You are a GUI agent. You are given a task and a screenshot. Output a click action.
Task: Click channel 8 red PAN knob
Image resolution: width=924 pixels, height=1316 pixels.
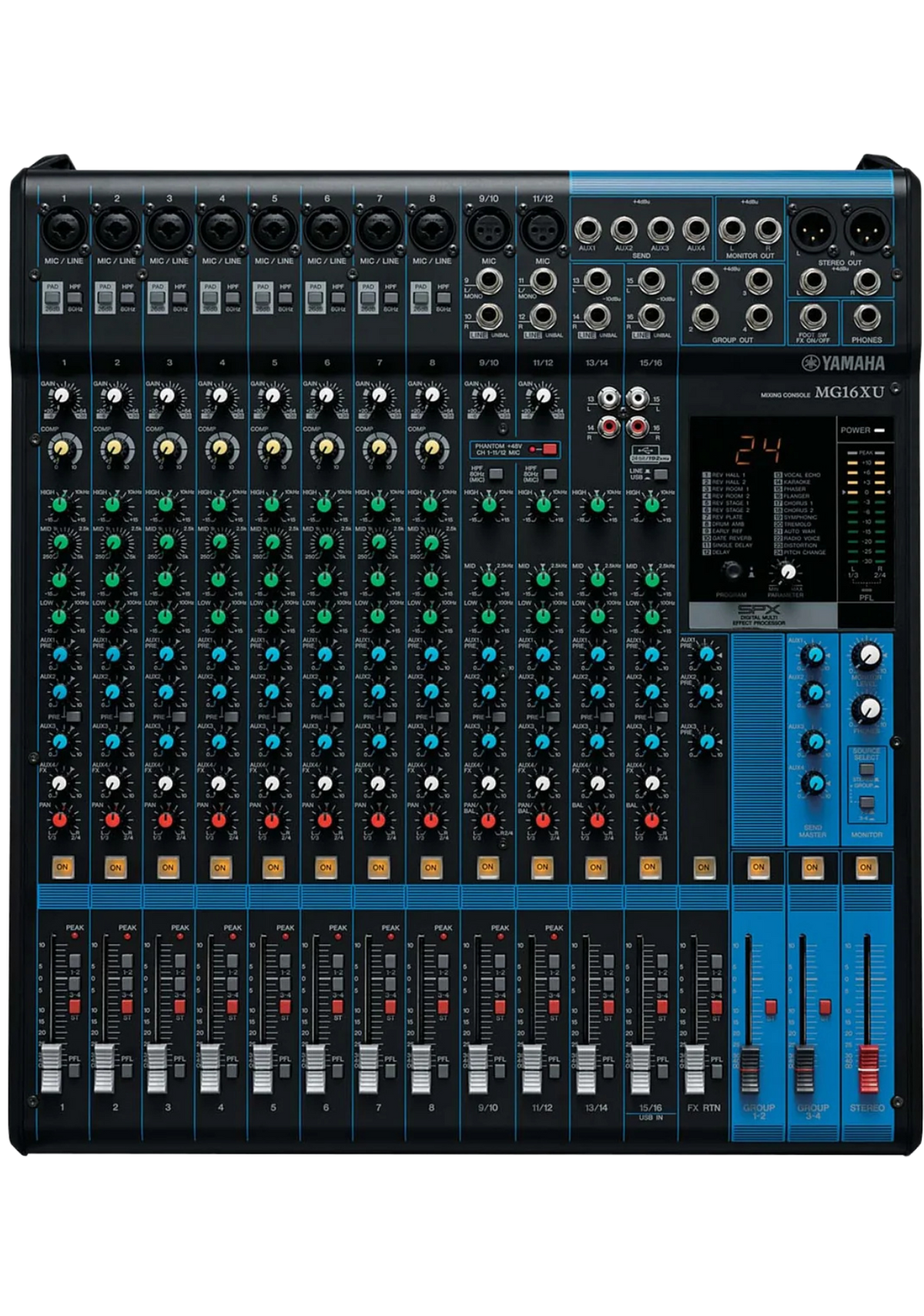point(430,820)
